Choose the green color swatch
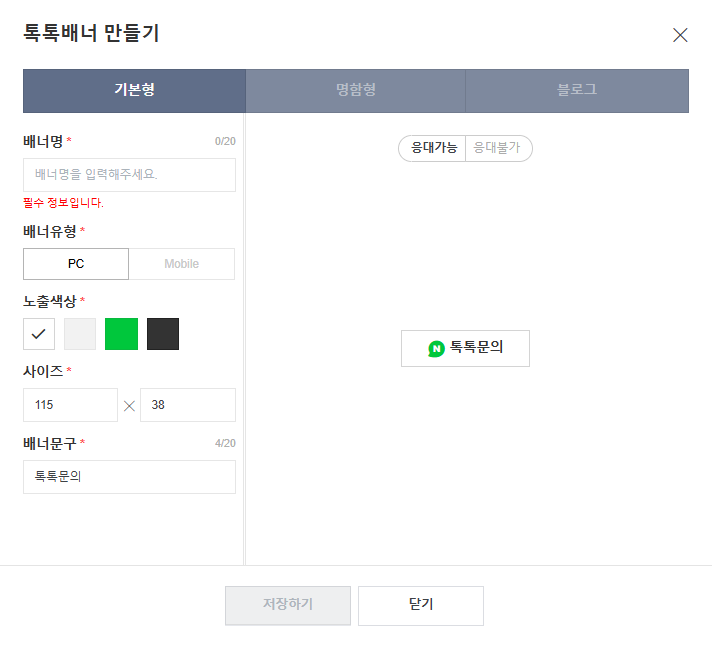 click(121, 334)
